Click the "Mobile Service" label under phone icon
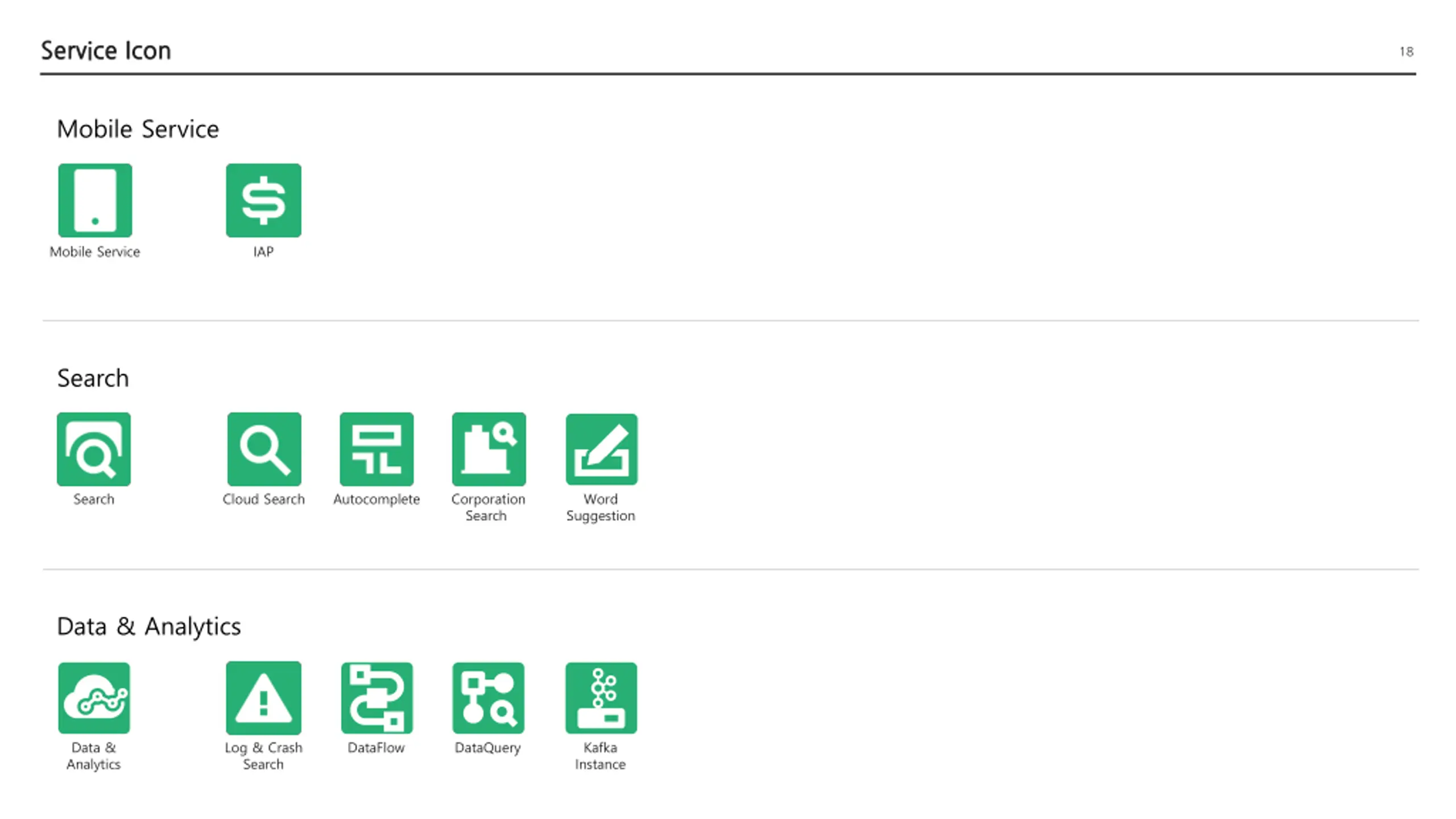This screenshot has width=1456, height=819. 95,252
